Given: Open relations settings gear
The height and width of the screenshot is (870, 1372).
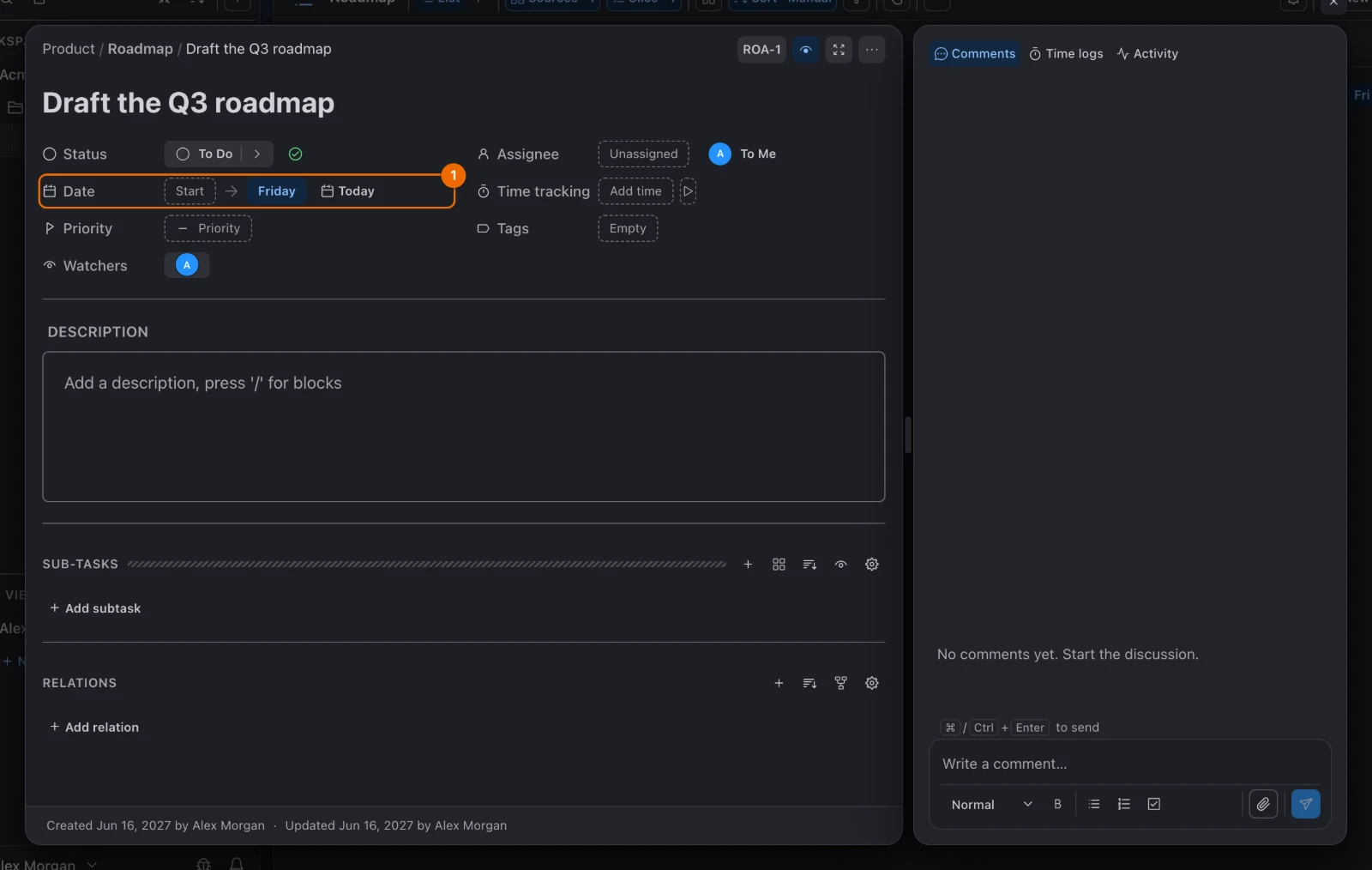Looking at the screenshot, I should [872, 683].
